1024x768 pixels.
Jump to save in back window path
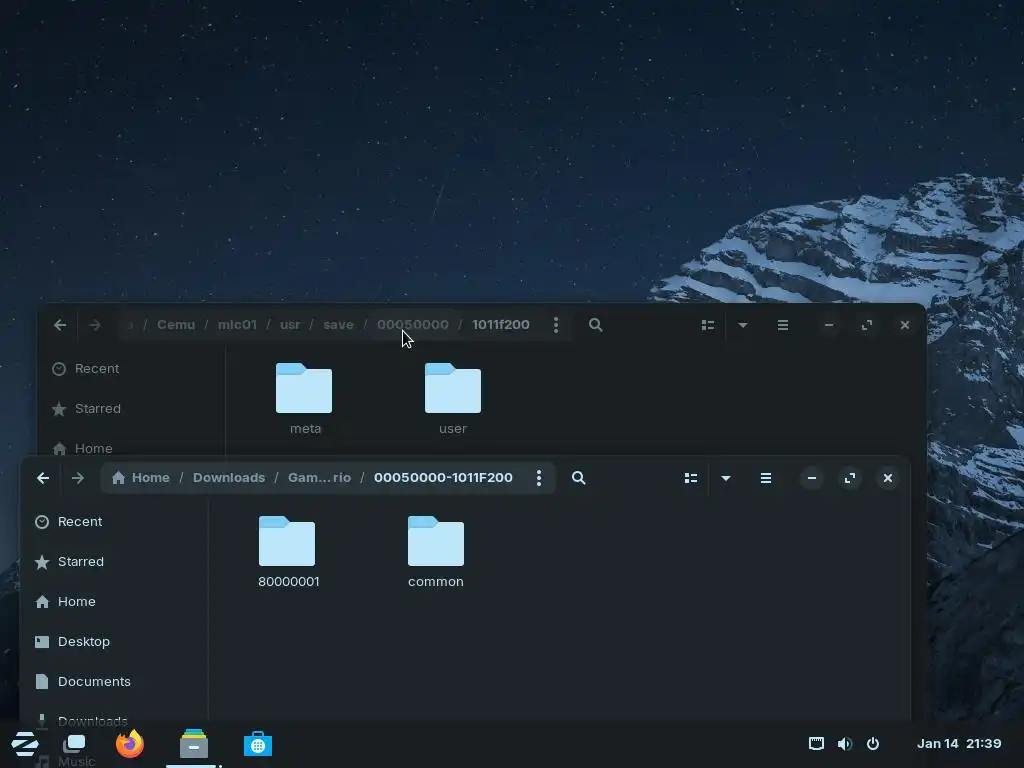click(x=338, y=325)
